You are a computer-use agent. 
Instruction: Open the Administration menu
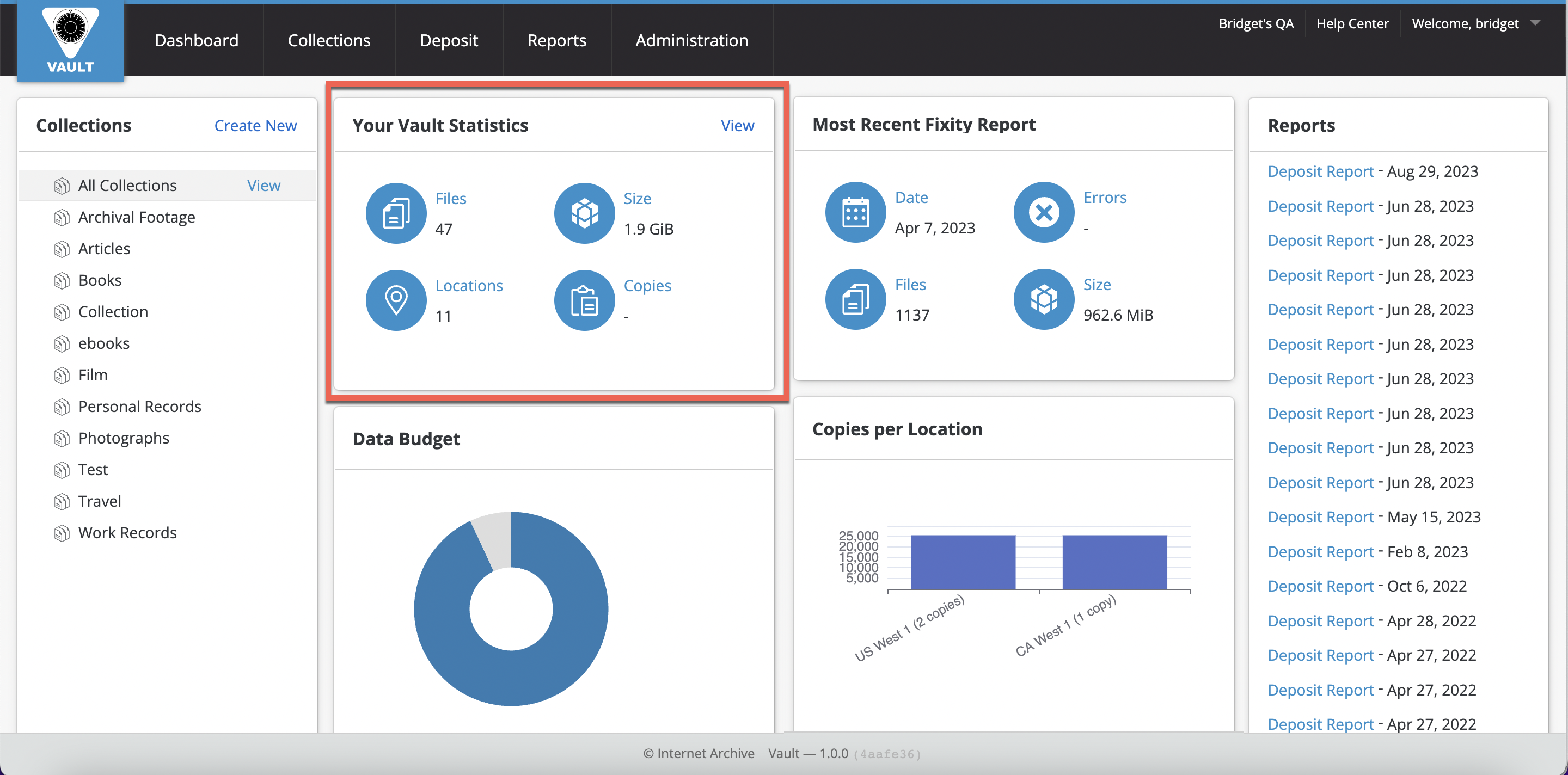(x=691, y=40)
